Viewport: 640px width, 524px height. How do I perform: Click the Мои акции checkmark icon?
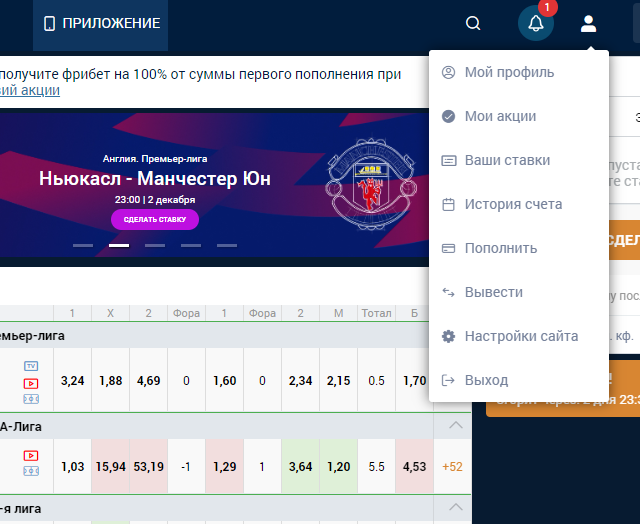point(448,116)
